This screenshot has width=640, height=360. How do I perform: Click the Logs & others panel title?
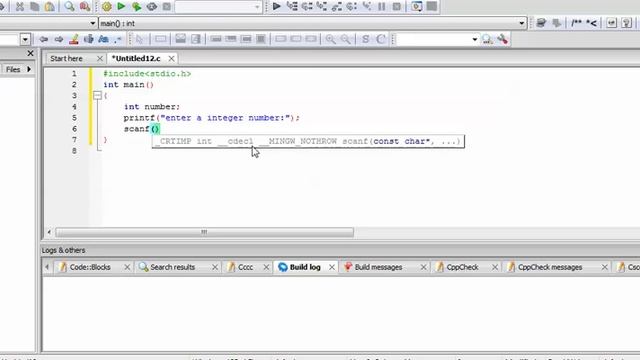63,250
